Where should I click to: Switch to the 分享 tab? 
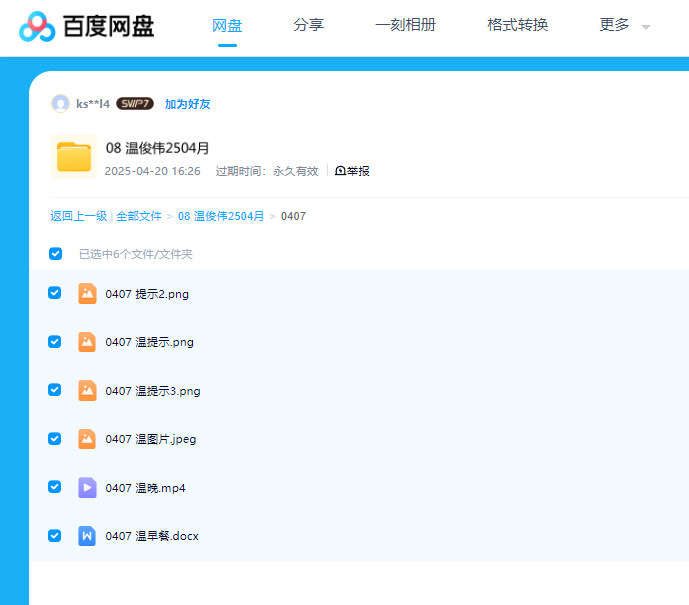pyautogui.click(x=308, y=26)
